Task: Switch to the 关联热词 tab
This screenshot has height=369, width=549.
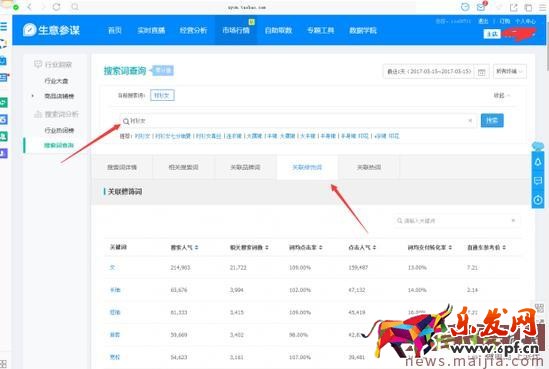Action: (x=369, y=167)
